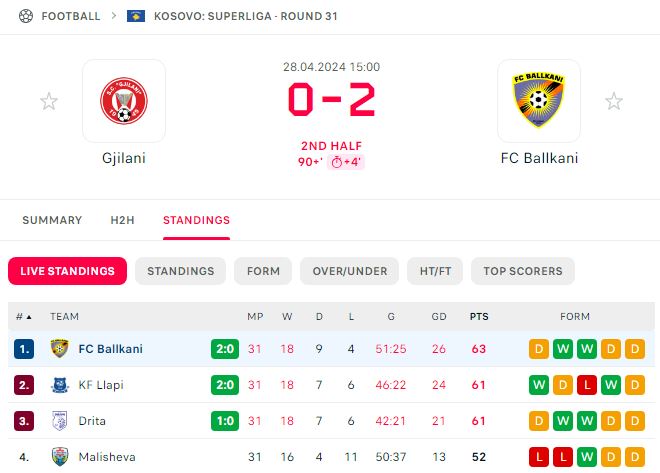Click the live 2:0 score badge for FC Ballkani
This screenshot has height=473, width=660.
225,348
